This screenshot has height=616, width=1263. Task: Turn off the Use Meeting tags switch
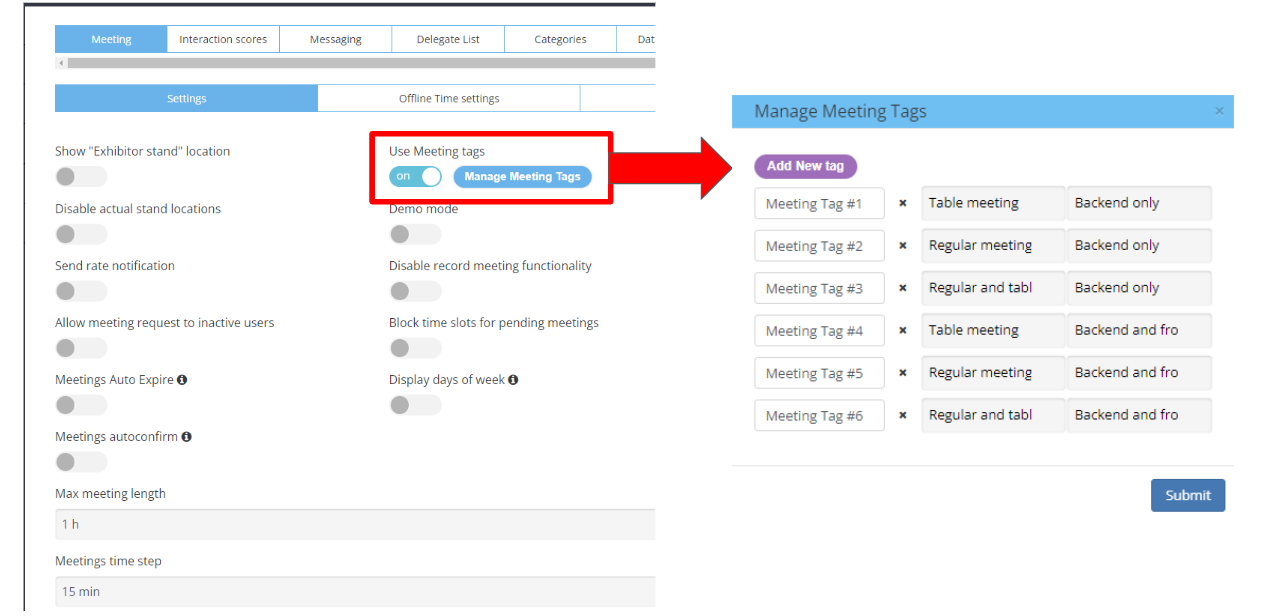415,177
